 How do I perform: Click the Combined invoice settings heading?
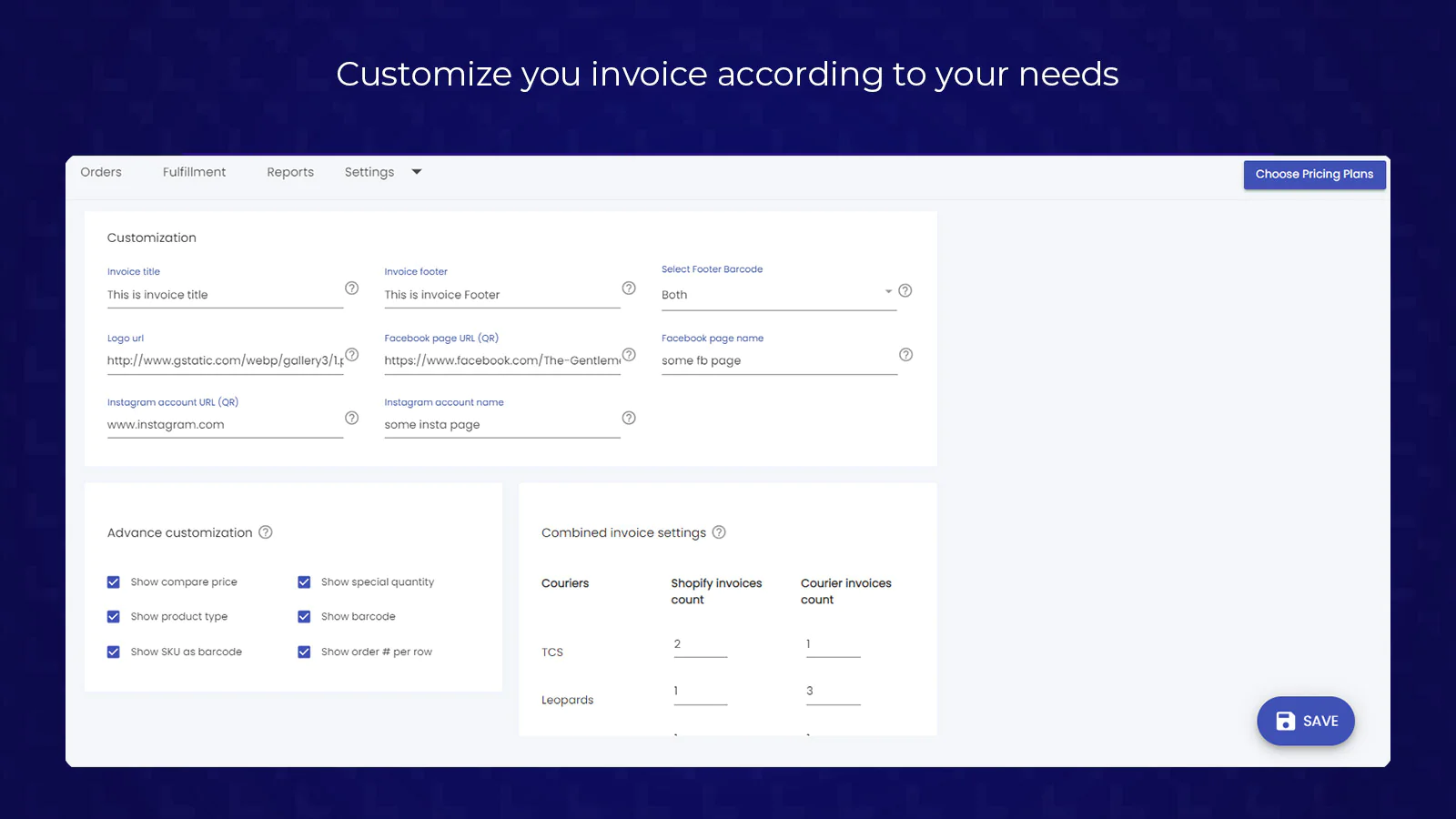623,532
